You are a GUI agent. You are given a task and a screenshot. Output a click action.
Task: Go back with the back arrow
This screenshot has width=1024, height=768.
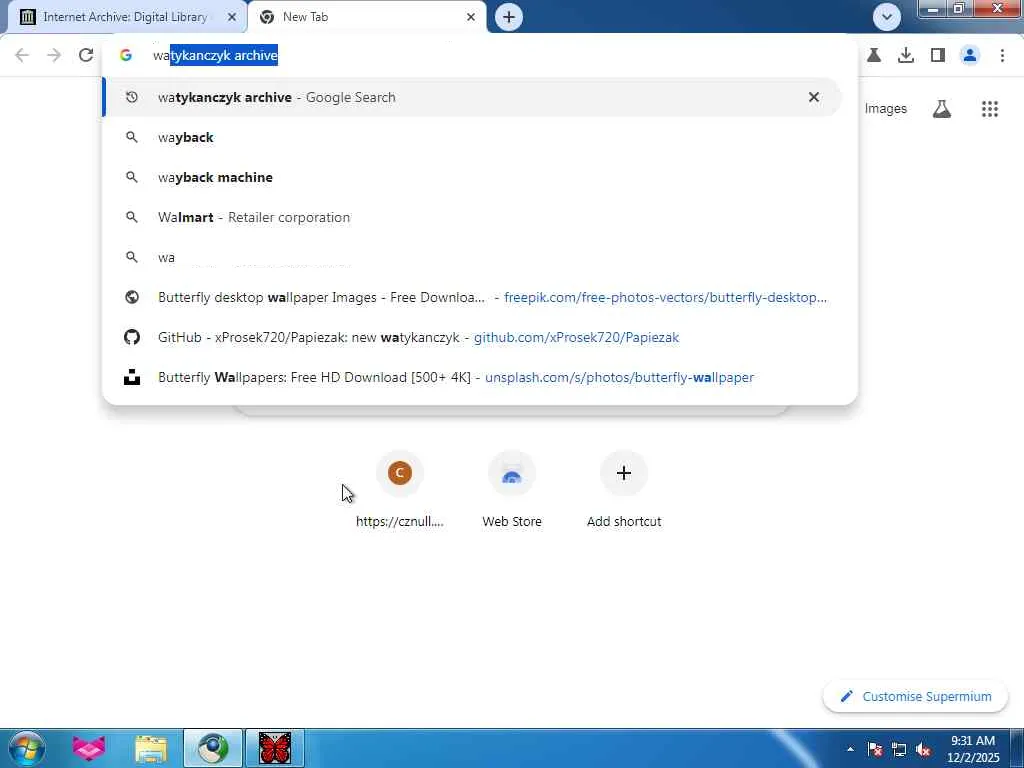click(x=22, y=56)
